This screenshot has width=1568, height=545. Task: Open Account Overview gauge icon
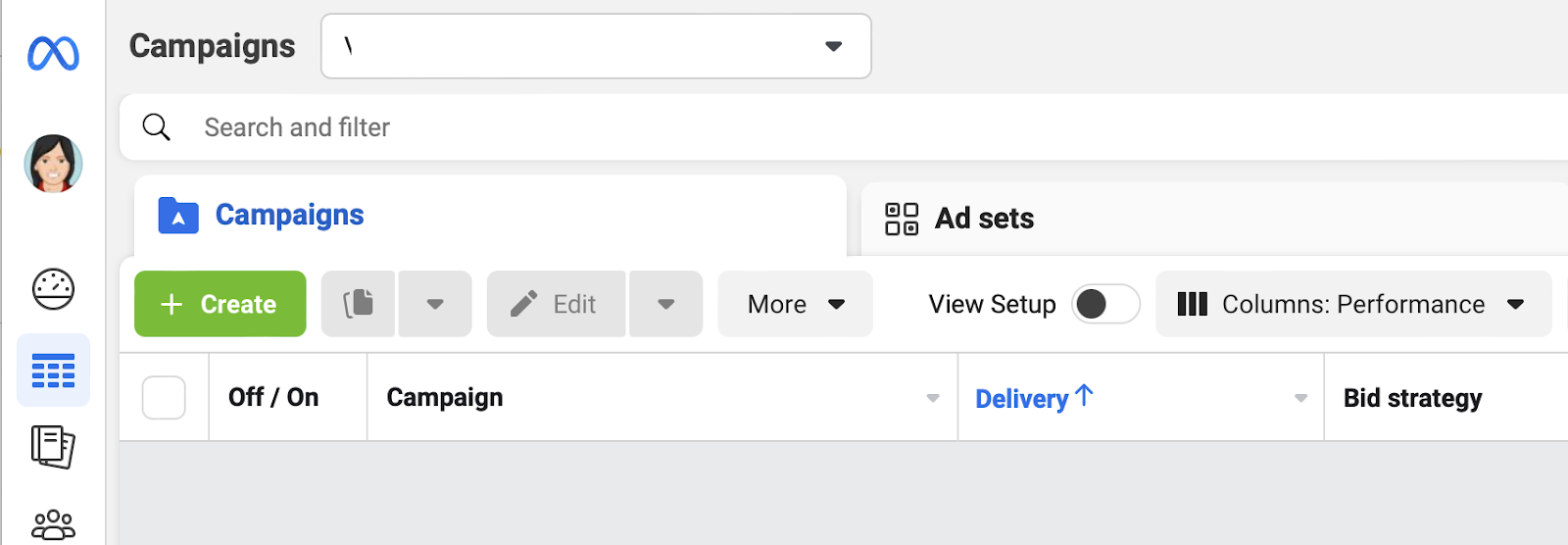tap(53, 289)
